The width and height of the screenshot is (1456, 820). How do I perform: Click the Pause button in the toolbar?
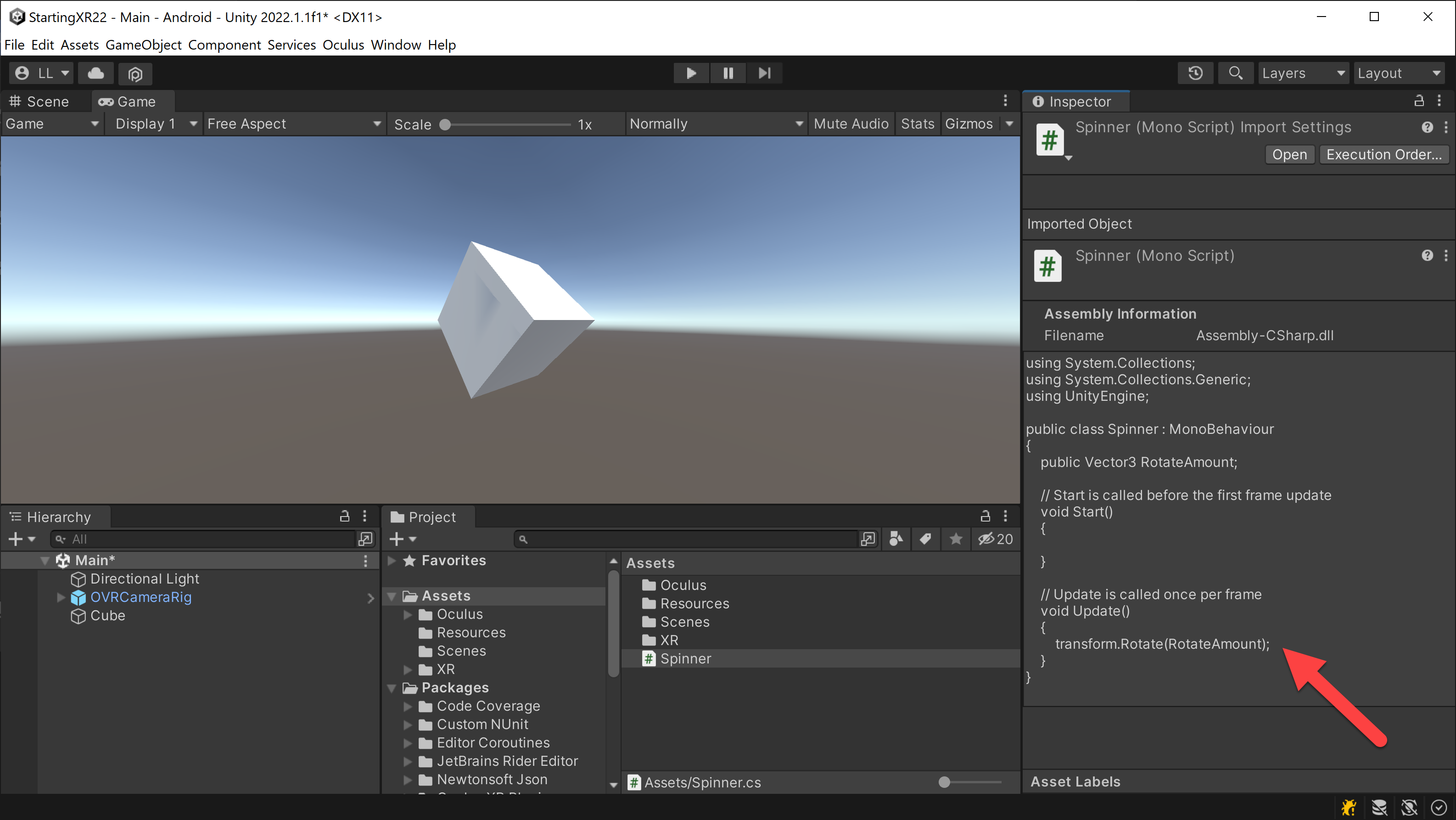728,73
